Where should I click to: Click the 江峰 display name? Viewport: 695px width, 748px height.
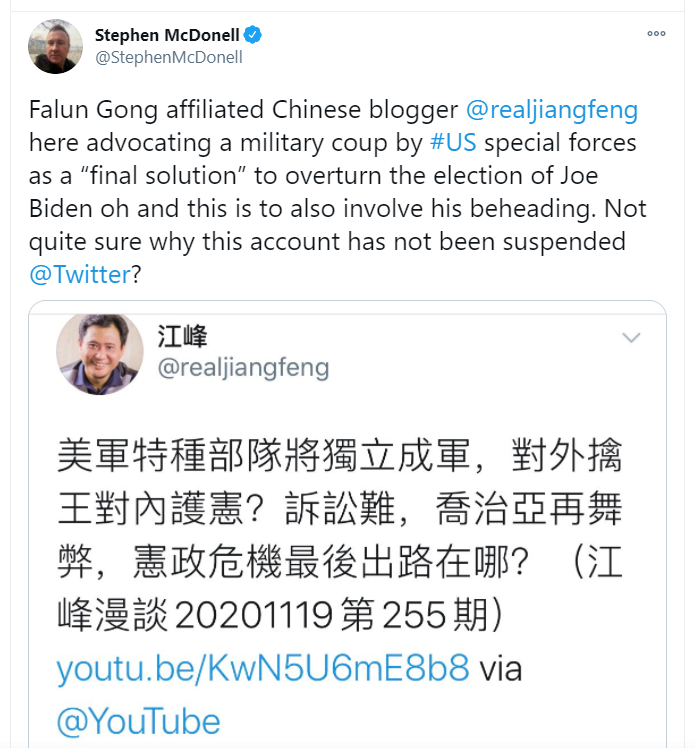[x=182, y=336]
